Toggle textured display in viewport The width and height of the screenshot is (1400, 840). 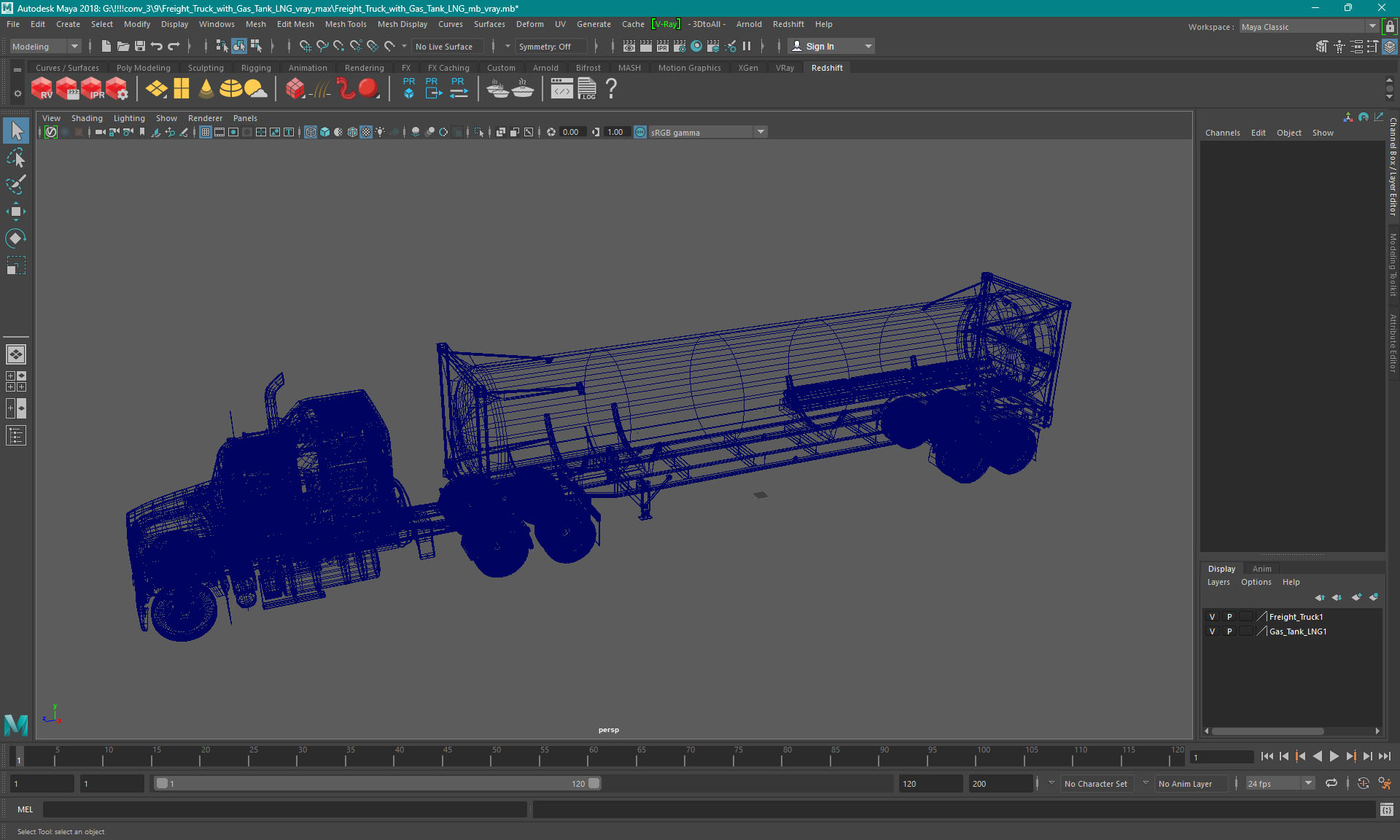click(x=366, y=132)
